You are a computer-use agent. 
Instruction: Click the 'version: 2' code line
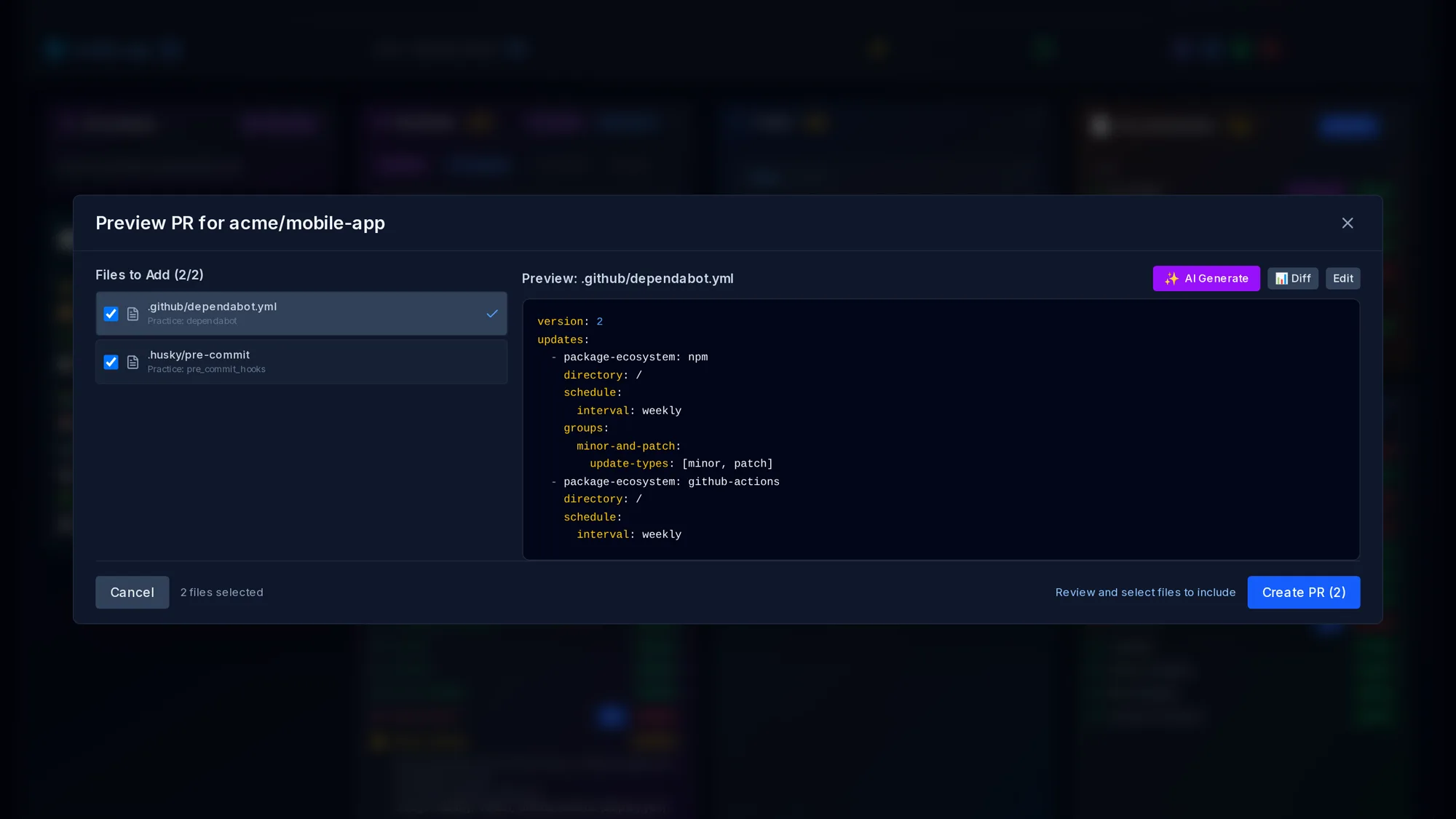pyautogui.click(x=570, y=321)
